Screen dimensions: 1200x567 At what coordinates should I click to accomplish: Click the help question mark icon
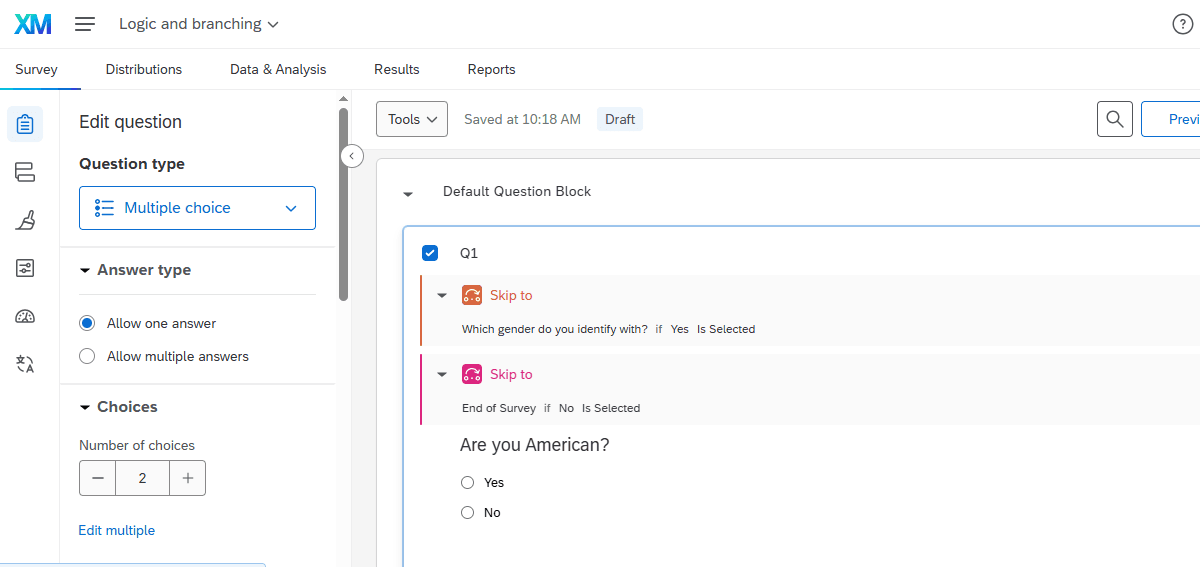(x=1182, y=24)
